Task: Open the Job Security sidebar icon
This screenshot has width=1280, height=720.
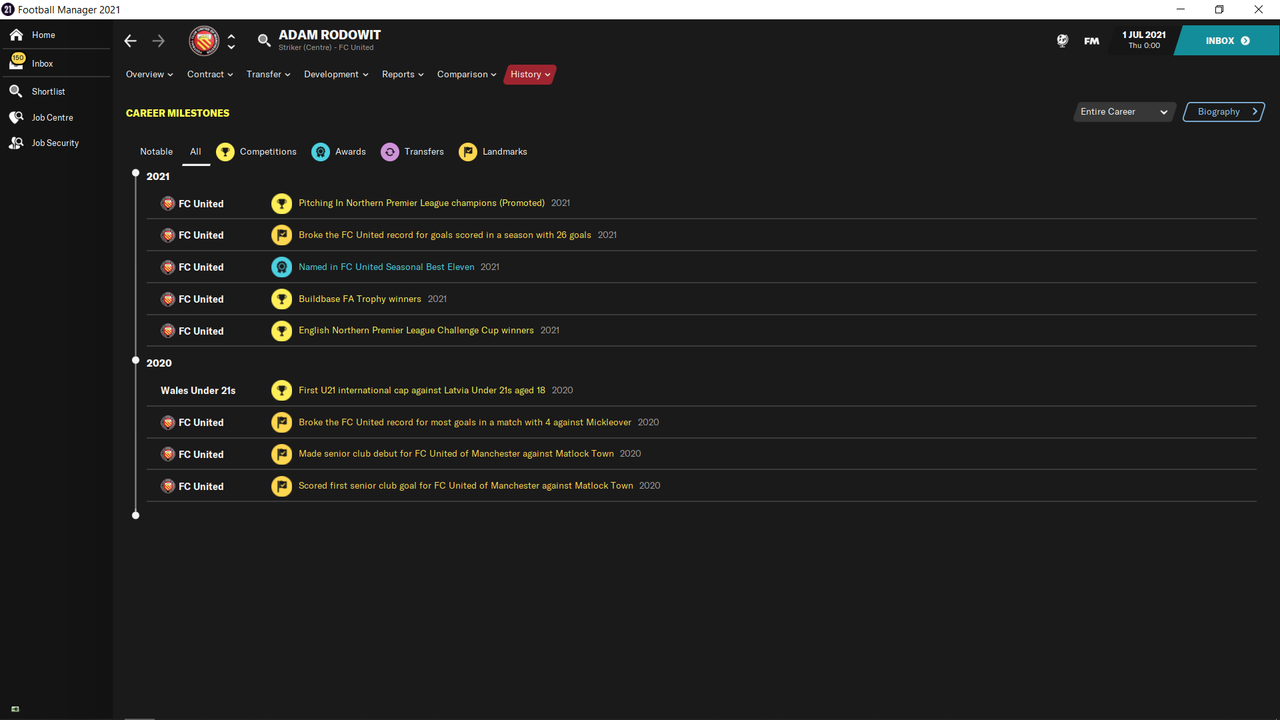Action: coord(16,143)
